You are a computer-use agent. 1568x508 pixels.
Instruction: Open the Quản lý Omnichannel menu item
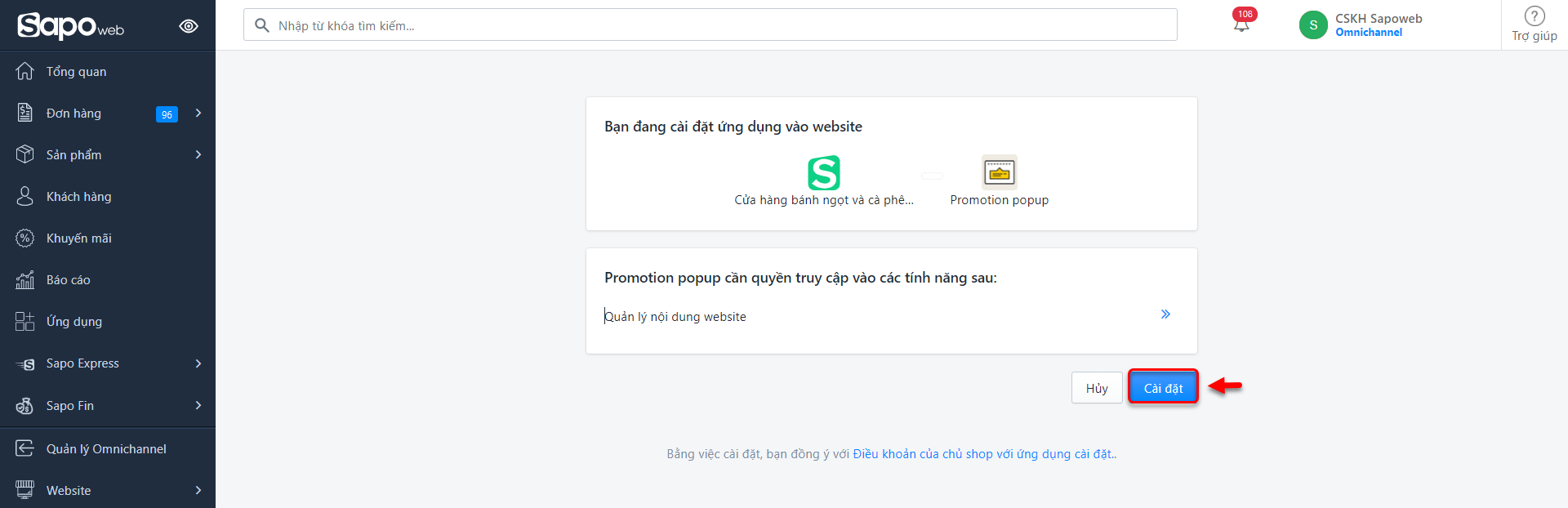(108, 448)
